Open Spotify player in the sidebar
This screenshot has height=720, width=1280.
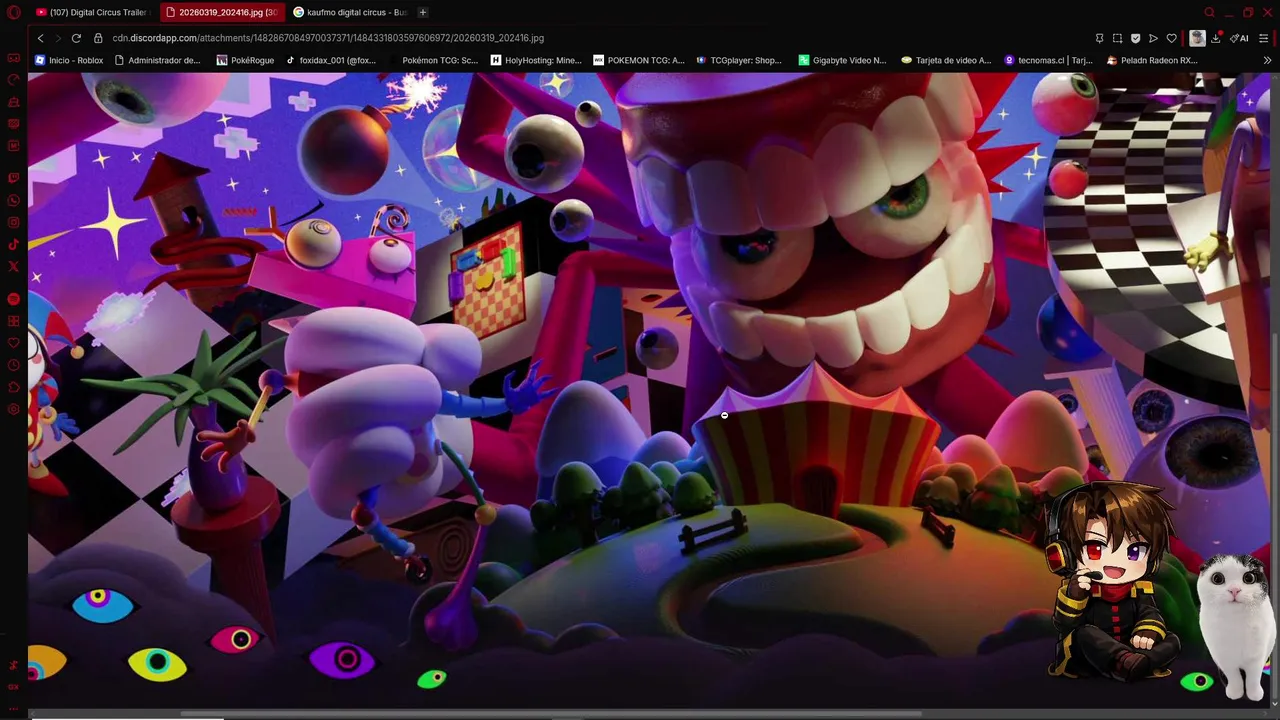pyautogui.click(x=13, y=299)
